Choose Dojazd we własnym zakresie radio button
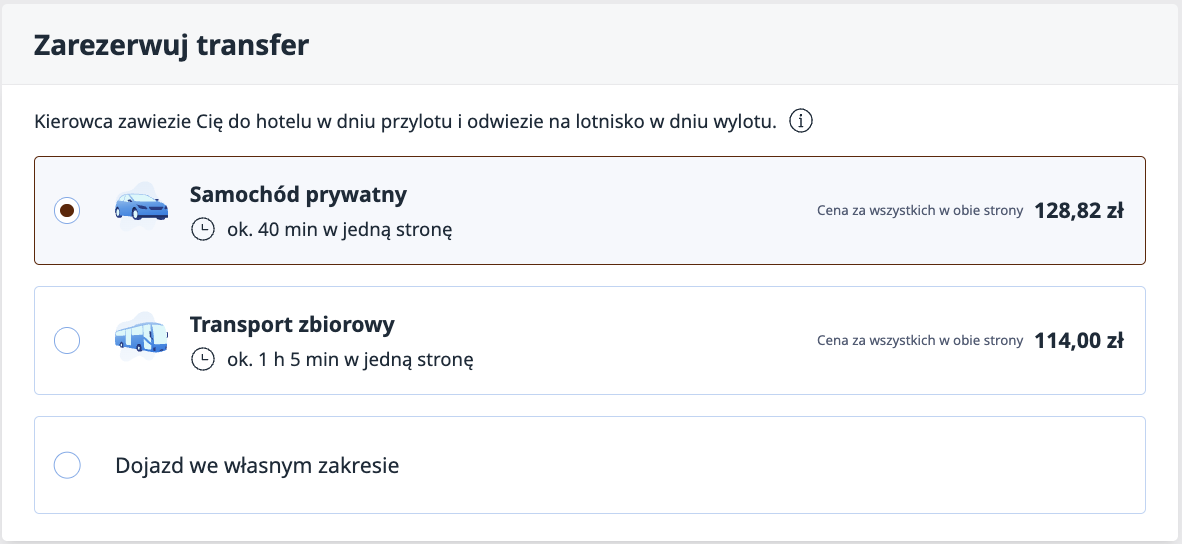The width and height of the screenshot is (1182, 544). 67,465
